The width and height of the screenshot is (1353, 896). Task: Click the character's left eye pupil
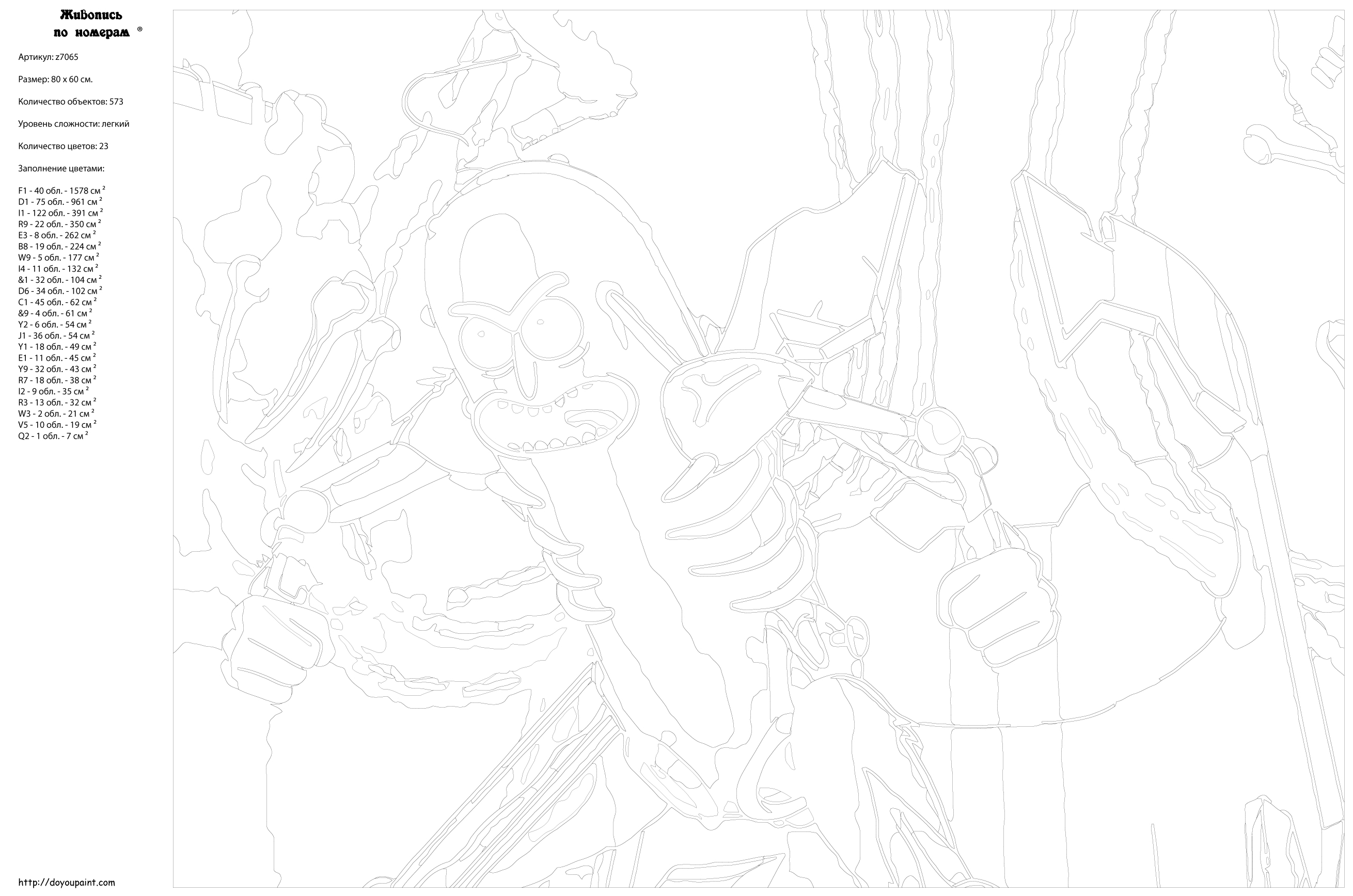click(x=481, y=334)
